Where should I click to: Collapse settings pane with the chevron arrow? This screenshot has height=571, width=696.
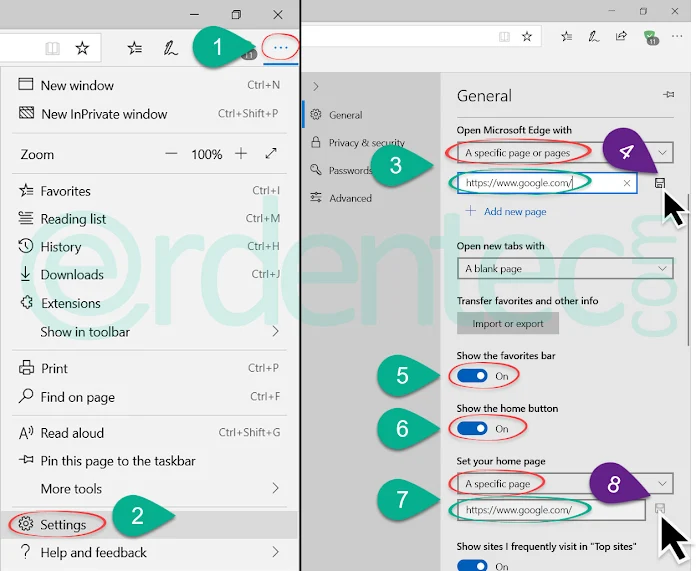tap(316, 86)
